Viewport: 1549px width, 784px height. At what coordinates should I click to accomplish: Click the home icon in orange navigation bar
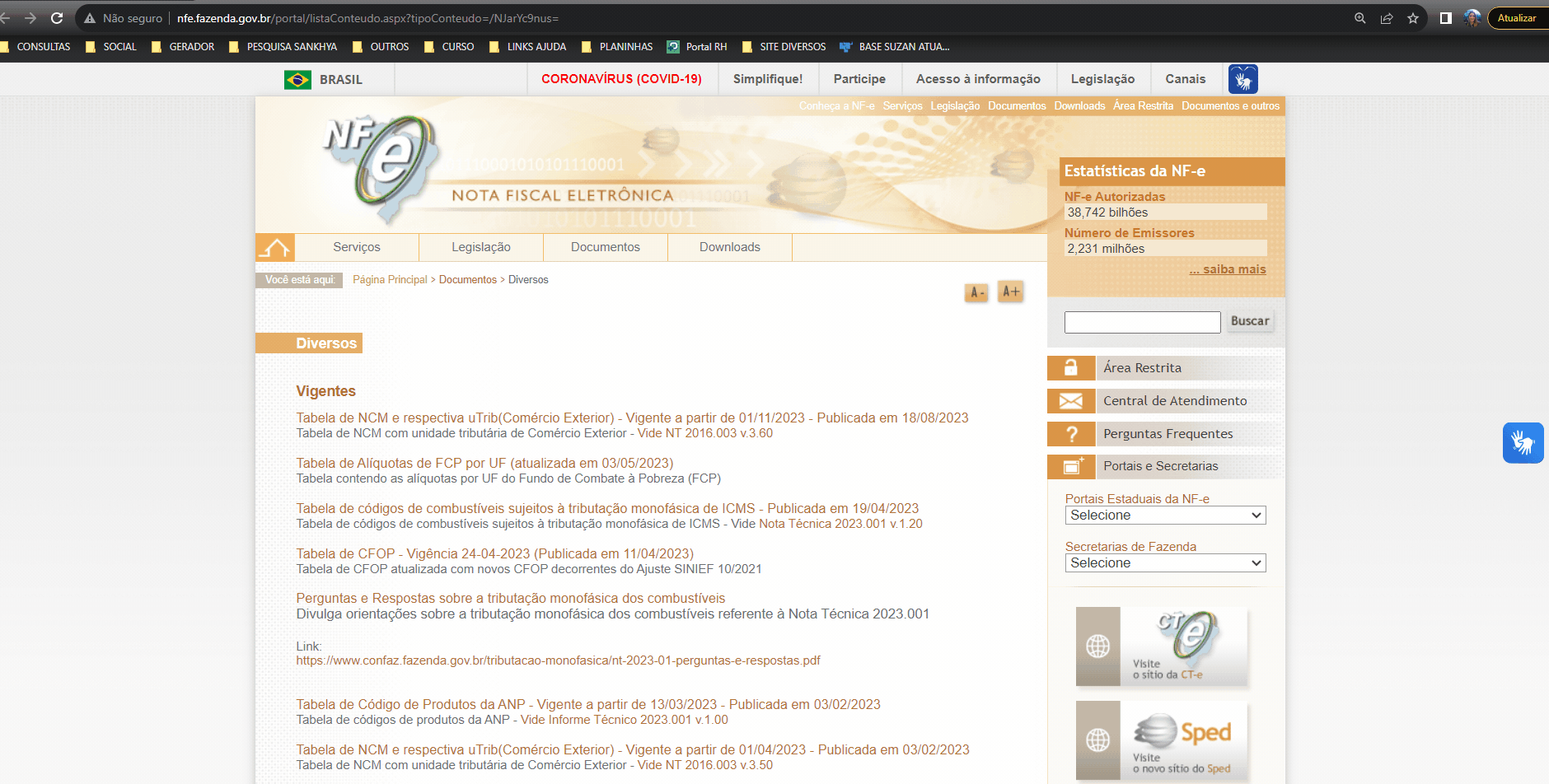(275, 247)
